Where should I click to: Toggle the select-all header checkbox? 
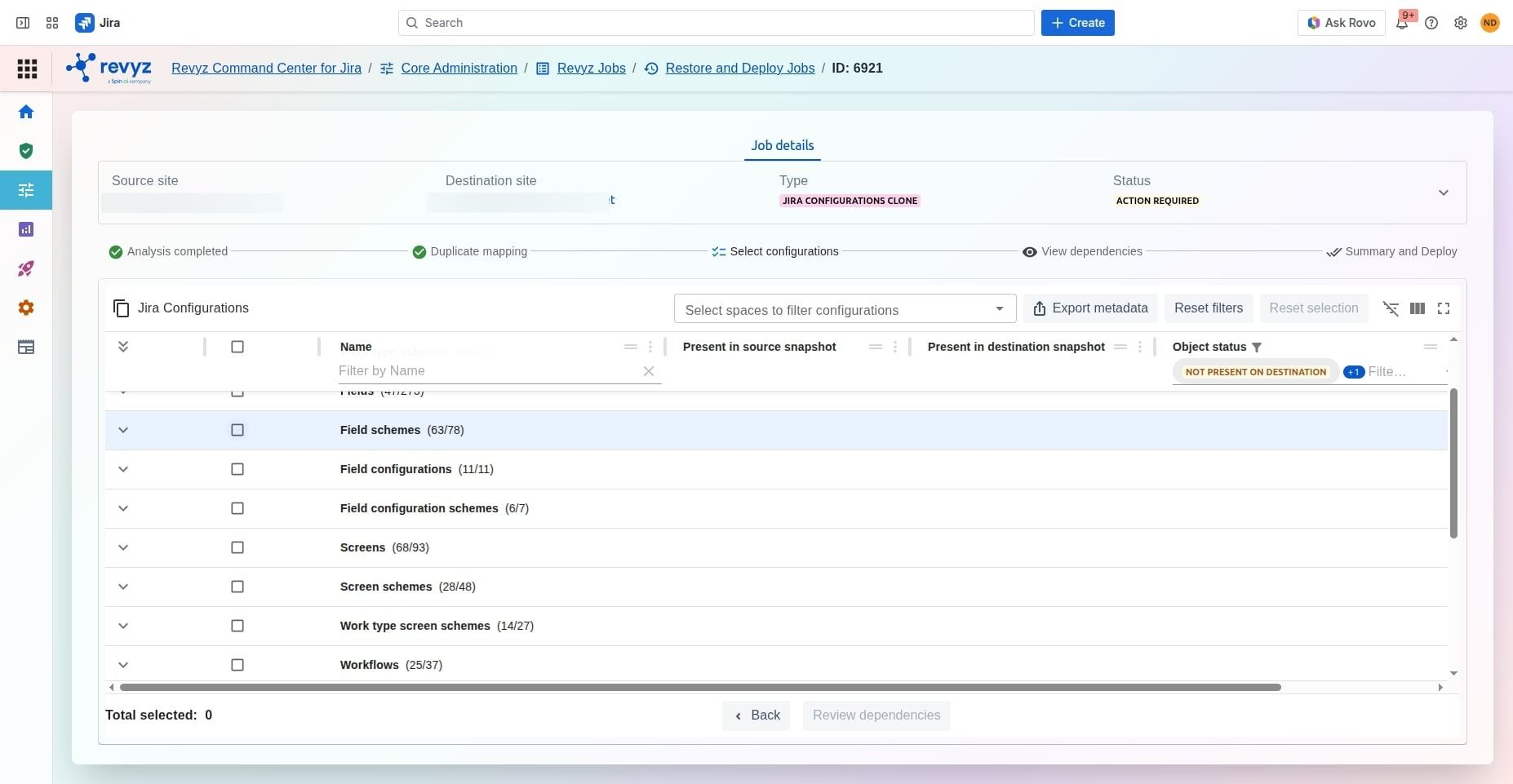pyautogui.click(x=237, y=347)
